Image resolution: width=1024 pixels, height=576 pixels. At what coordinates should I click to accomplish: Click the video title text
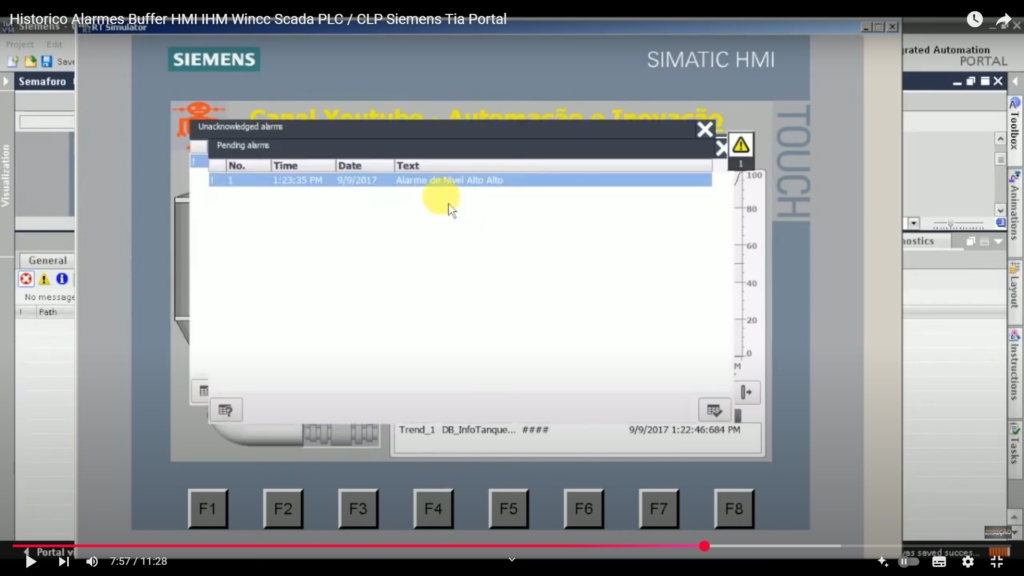[x=258, y=19]
